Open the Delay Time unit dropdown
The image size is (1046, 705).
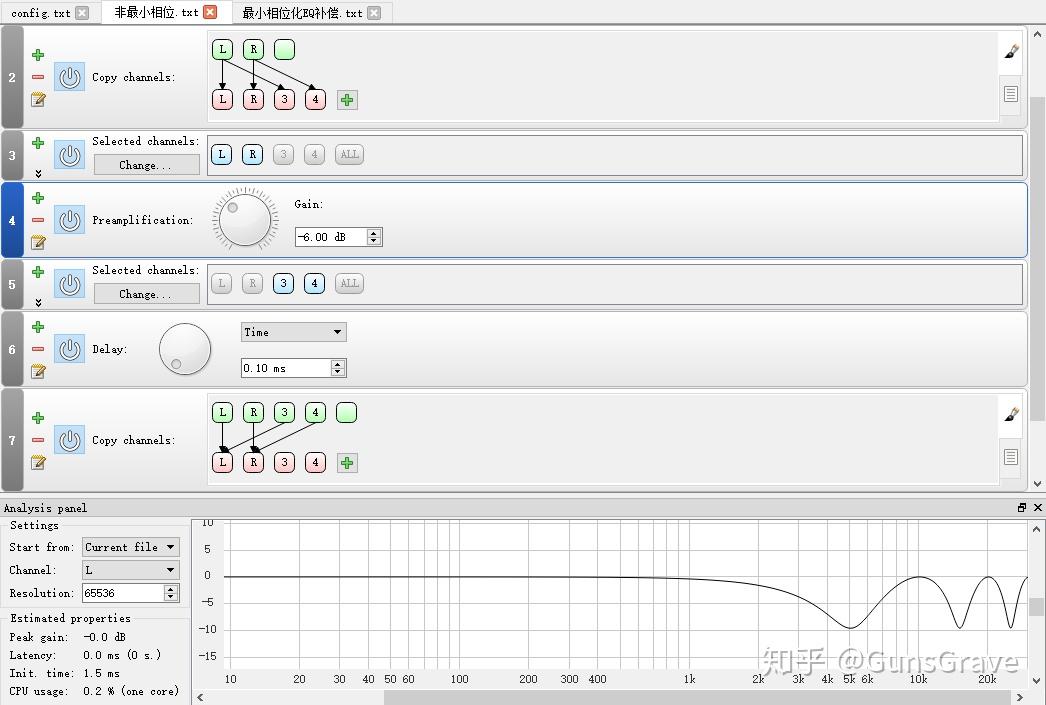[294, 332]
